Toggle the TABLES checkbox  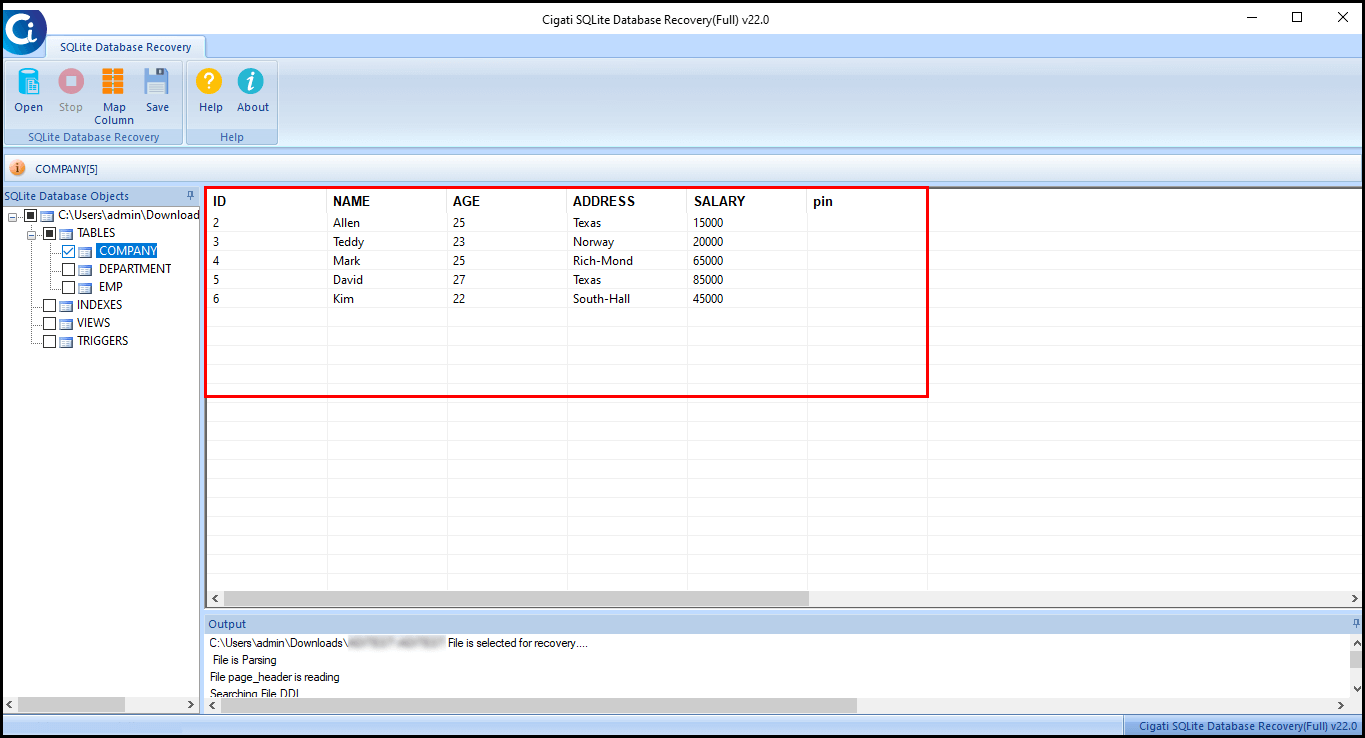(x=49, y=233)
